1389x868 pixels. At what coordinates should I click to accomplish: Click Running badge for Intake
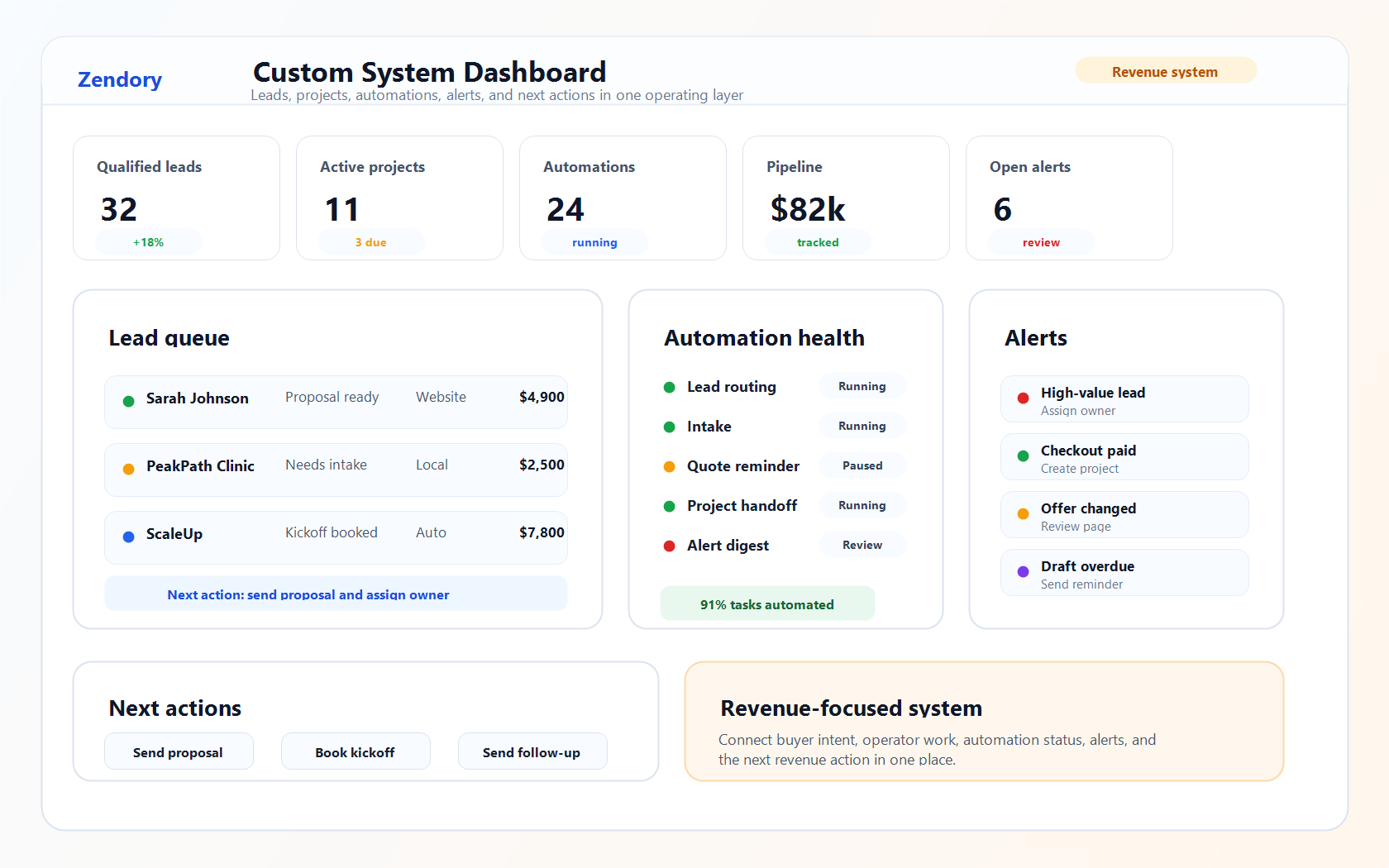pyautogui.click(x=862, y=426)
